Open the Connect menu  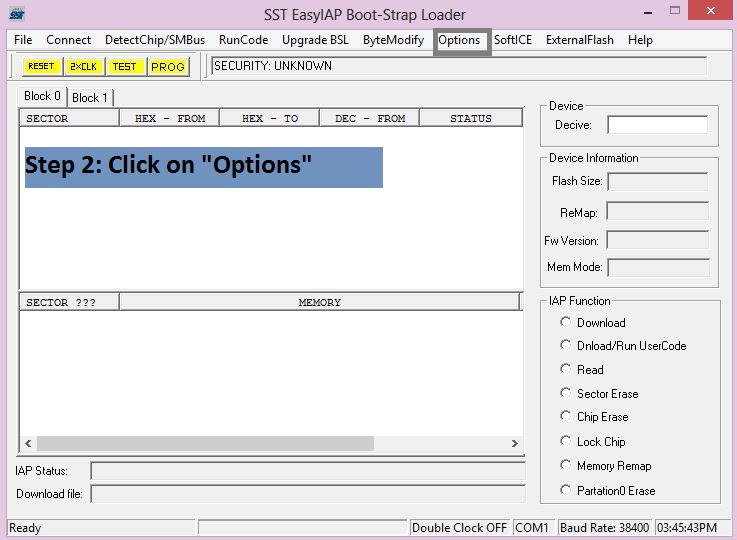coord(69,40)
